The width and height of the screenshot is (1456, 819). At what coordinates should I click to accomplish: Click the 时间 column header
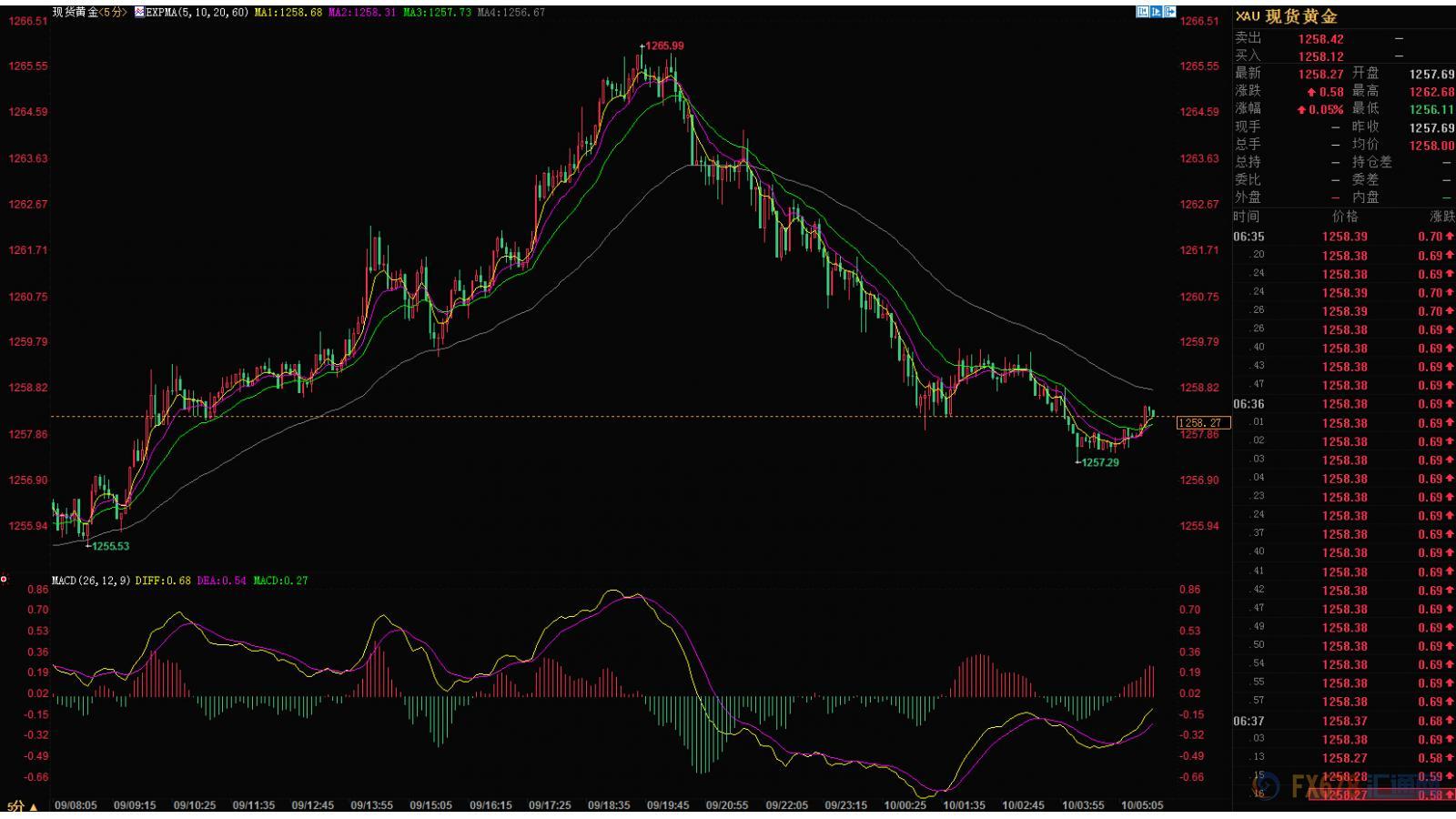pos(1247,217)
